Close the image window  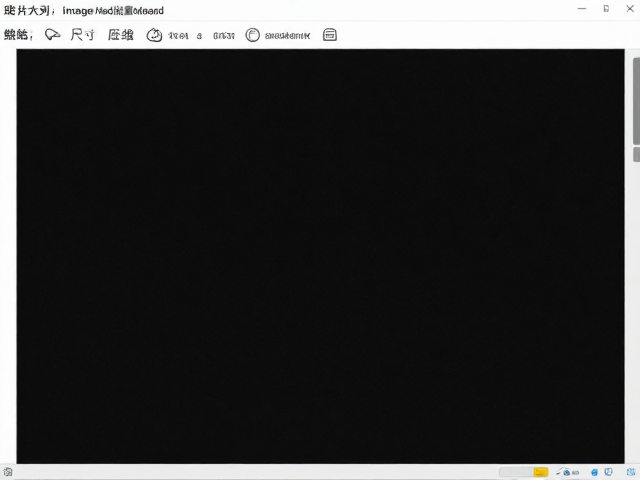tap(630, 9)
